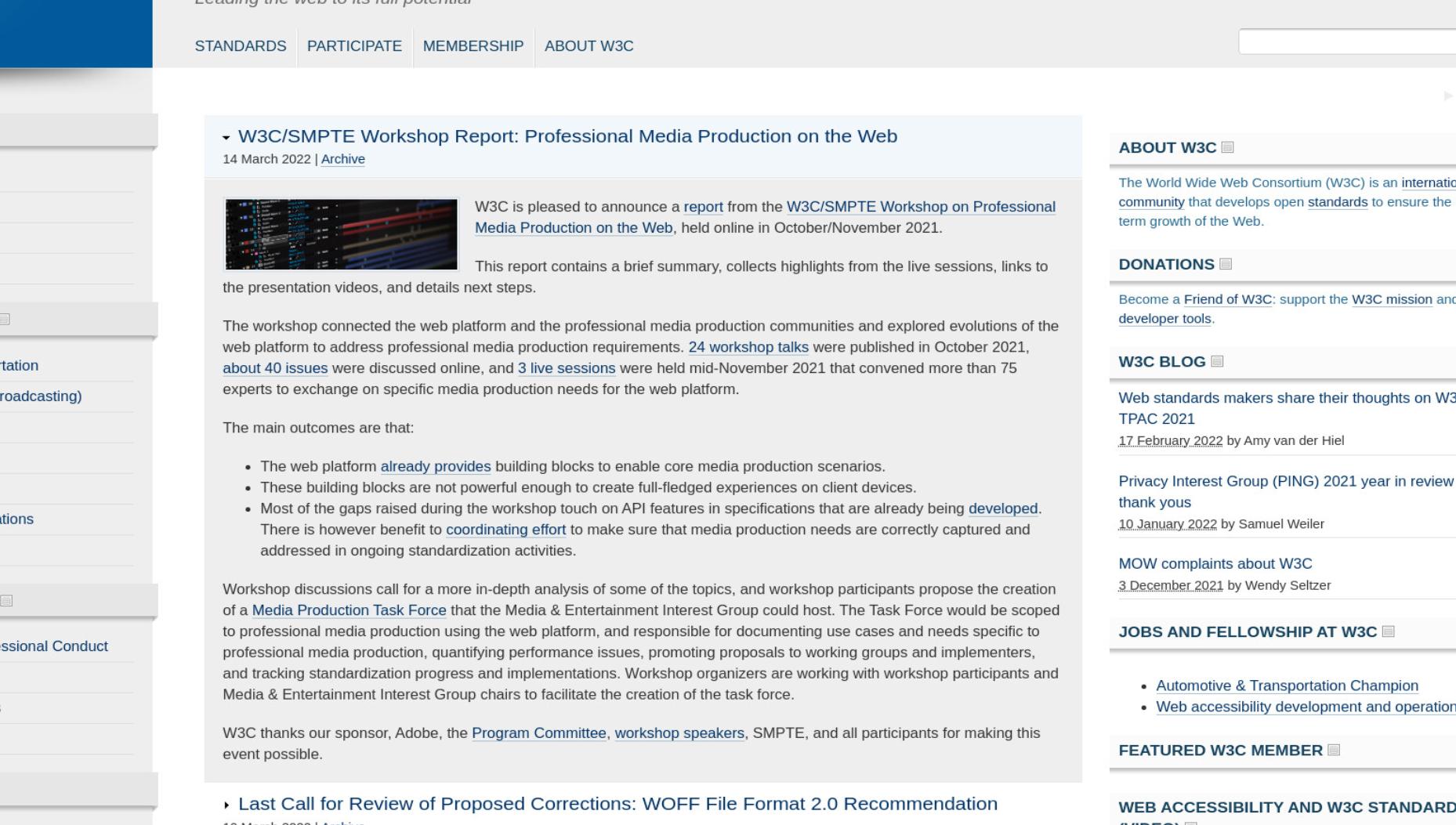The height and width of the screenshot is (825, 1456).
Task: Open the MEMBERSHIP menu
Action: pyautogui.click(x=473, y=46)
